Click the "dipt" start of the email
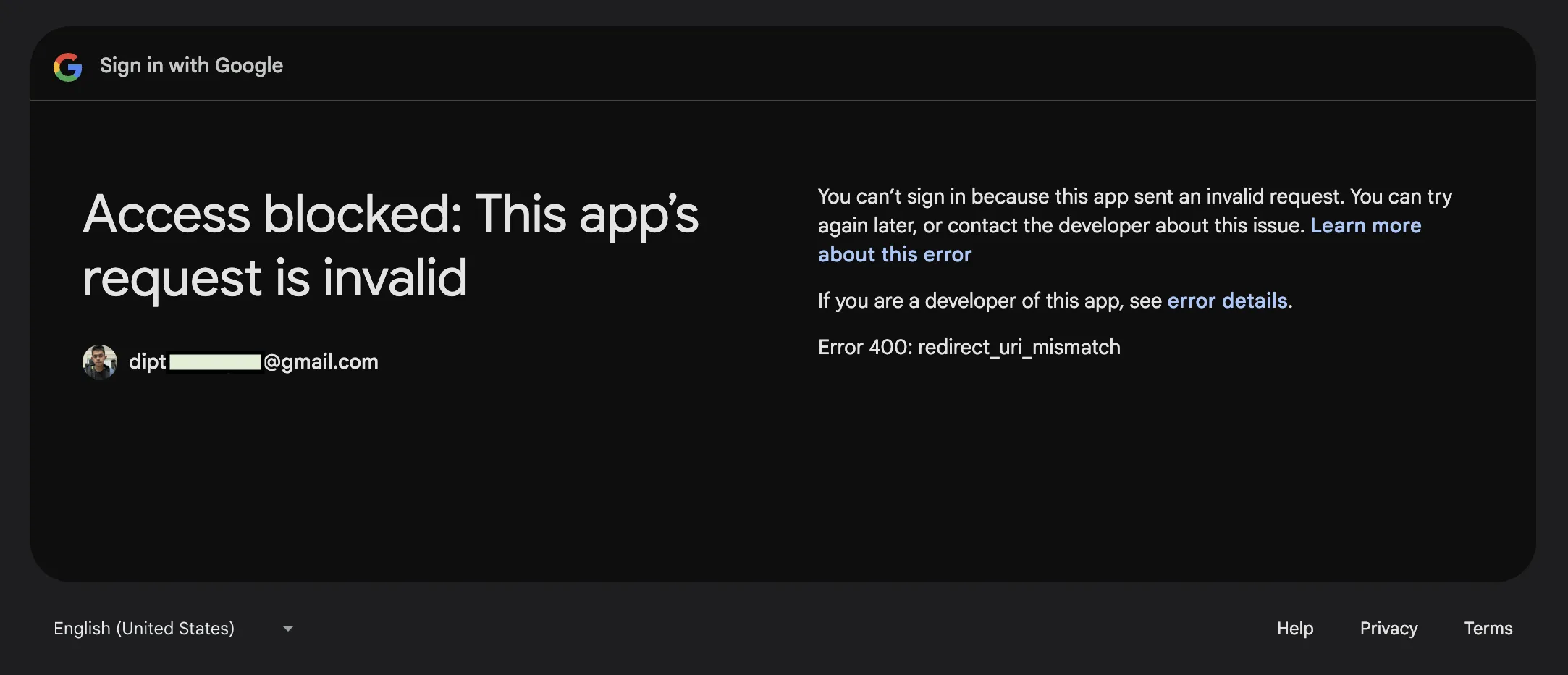This screenshot has height=675, width=1568. pyautogui.click(x=147, y=362)
